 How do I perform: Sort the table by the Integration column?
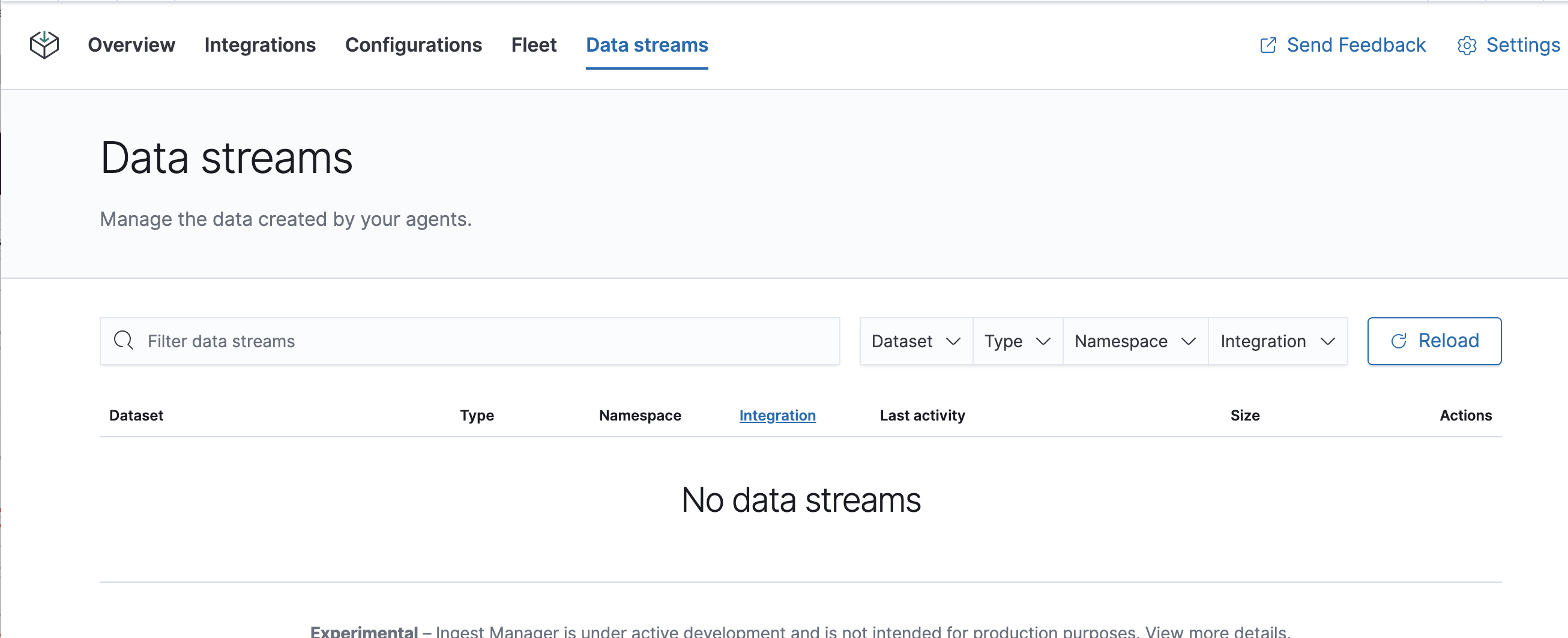(x=777, y=415)
